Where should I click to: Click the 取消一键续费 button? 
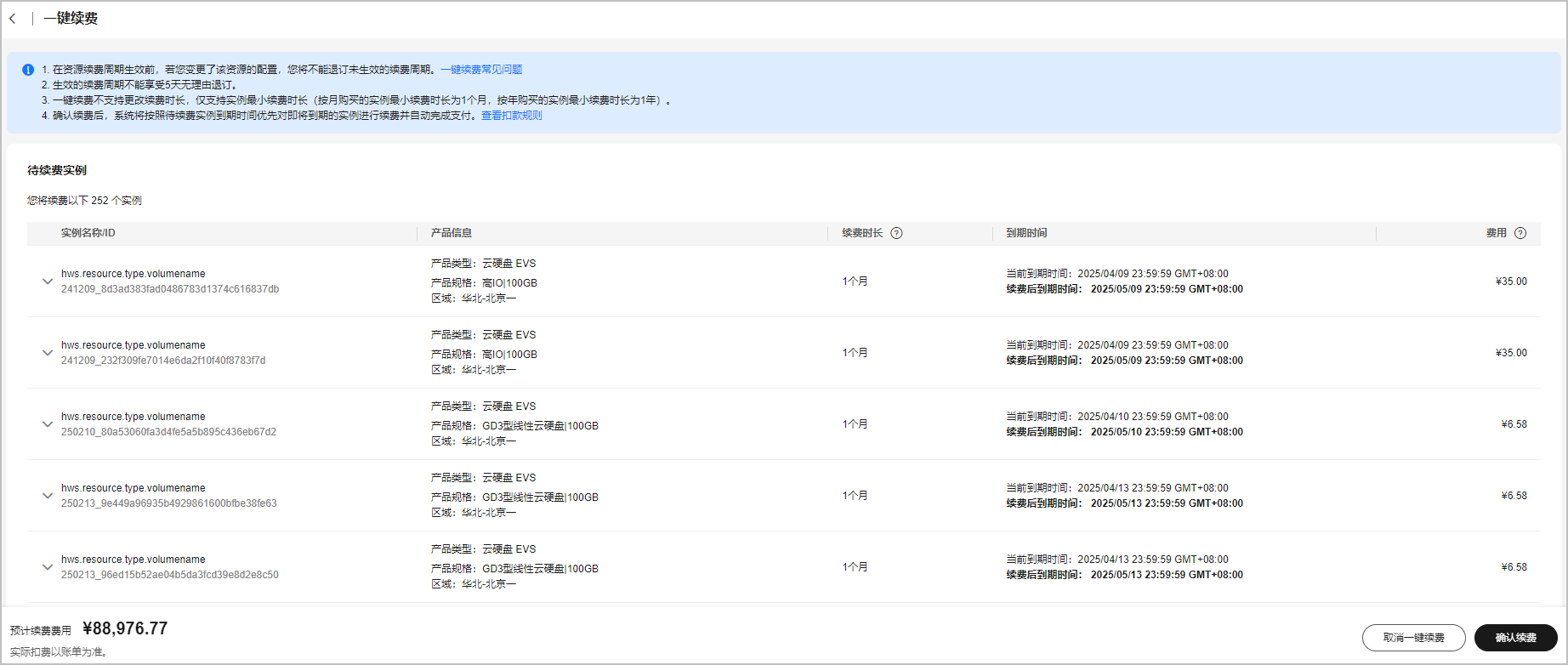(1413, 638)
